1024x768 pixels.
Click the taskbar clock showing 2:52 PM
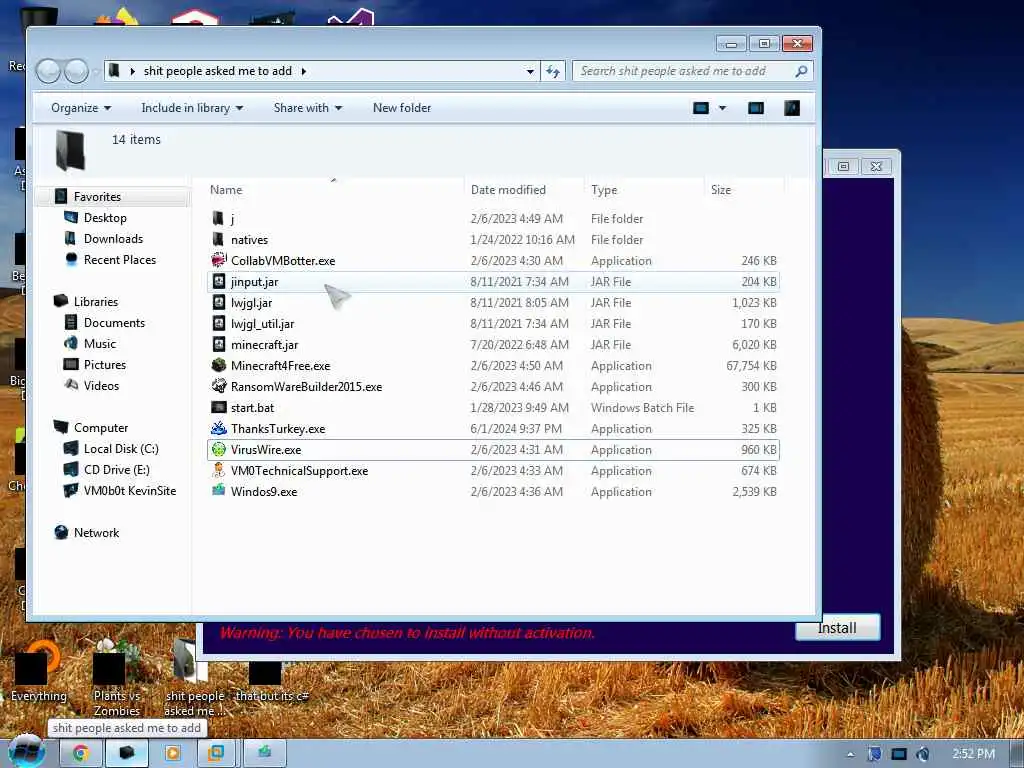(974, 754)
